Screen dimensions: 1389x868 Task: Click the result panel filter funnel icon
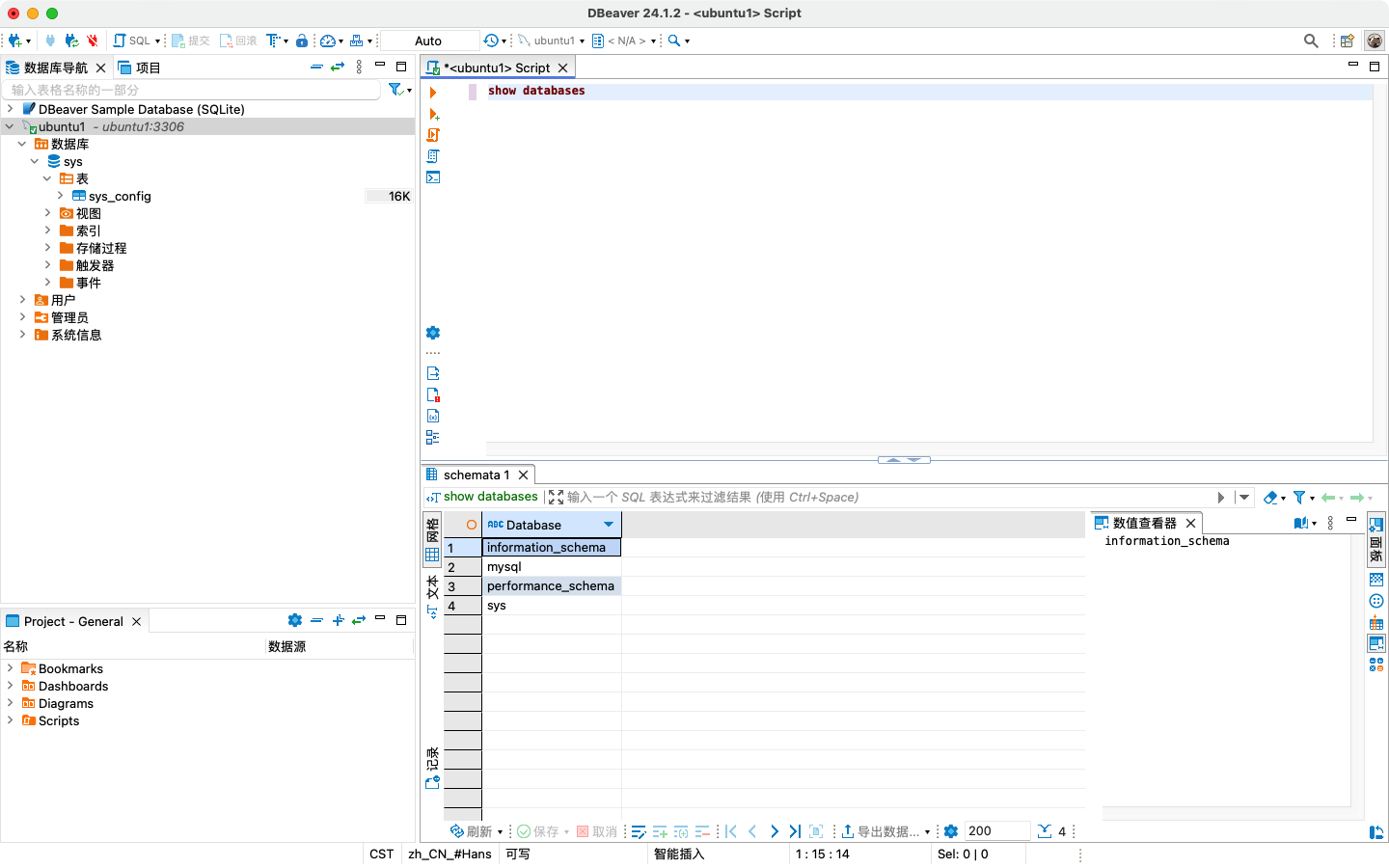[1299, 498]
